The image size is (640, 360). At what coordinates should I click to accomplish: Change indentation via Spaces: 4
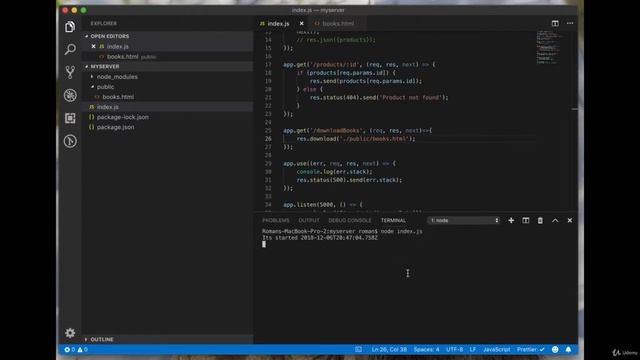coord(426,349)
